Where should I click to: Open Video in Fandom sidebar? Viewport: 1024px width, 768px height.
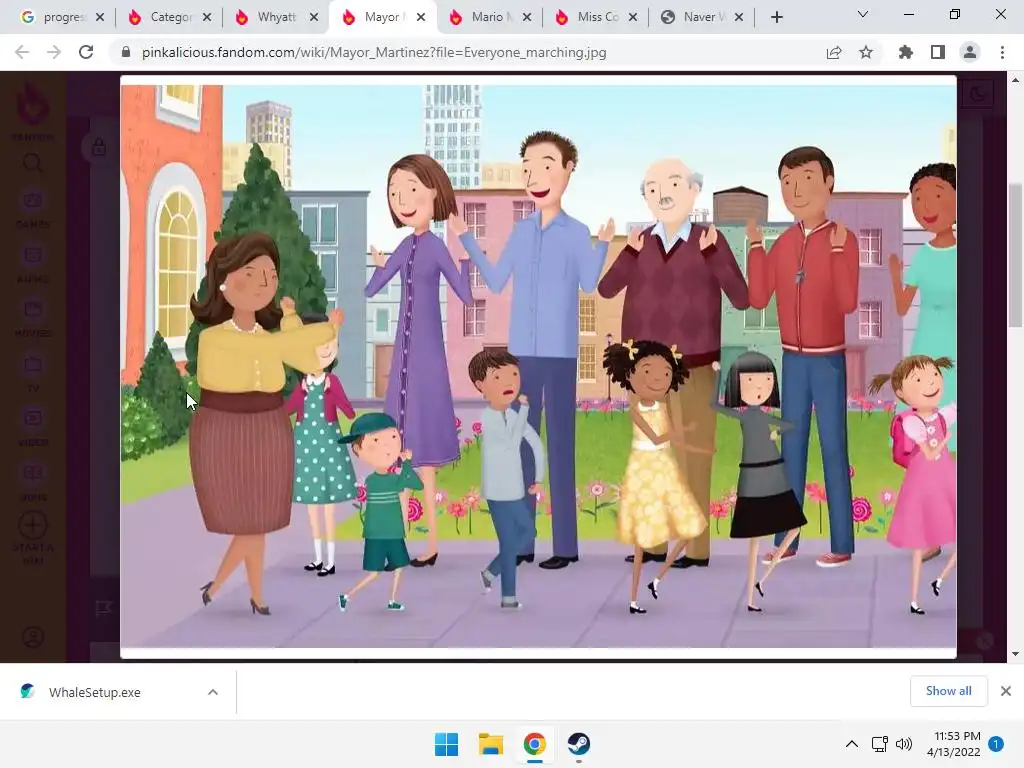point(33,428)
